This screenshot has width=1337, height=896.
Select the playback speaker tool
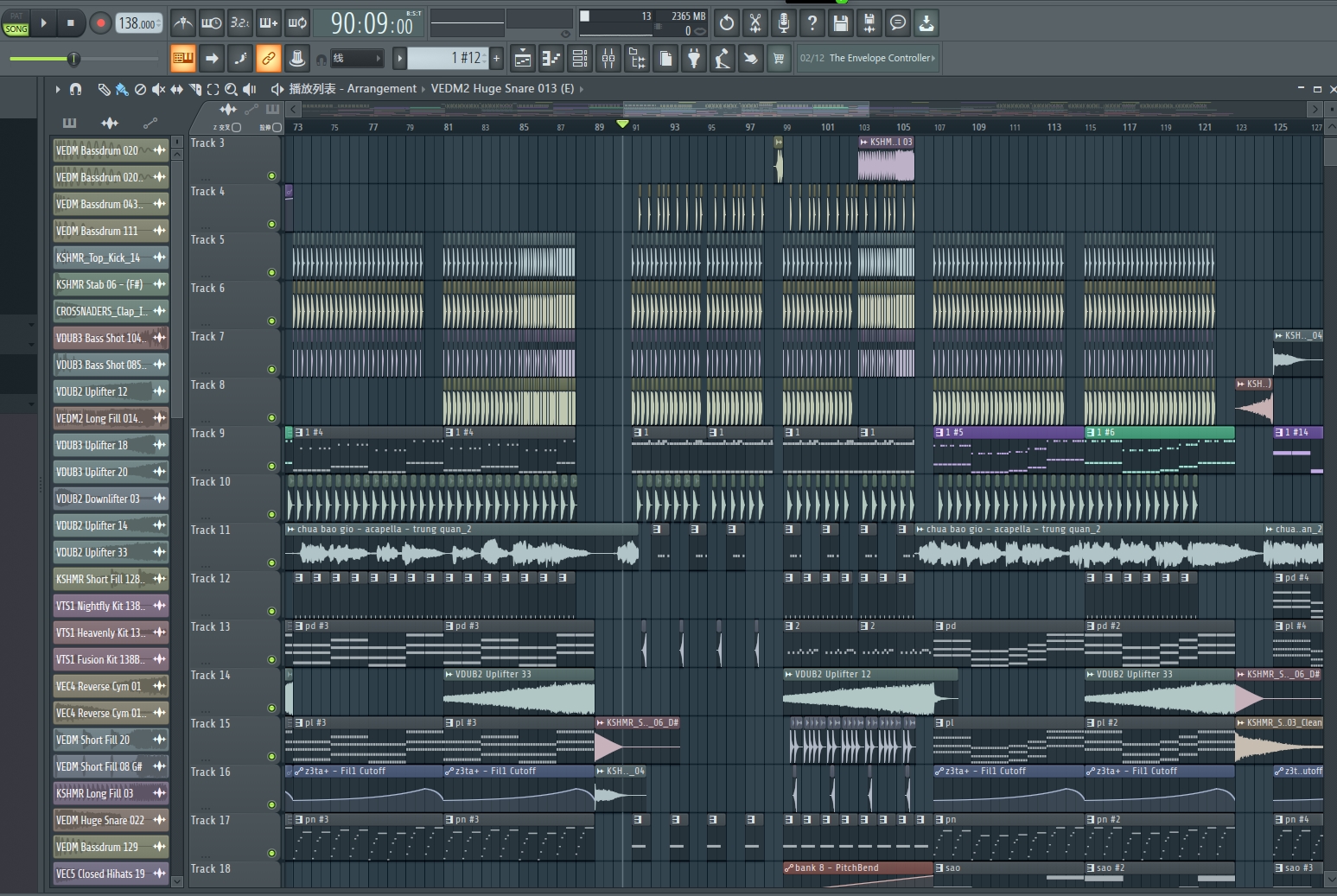click(249, 89)
